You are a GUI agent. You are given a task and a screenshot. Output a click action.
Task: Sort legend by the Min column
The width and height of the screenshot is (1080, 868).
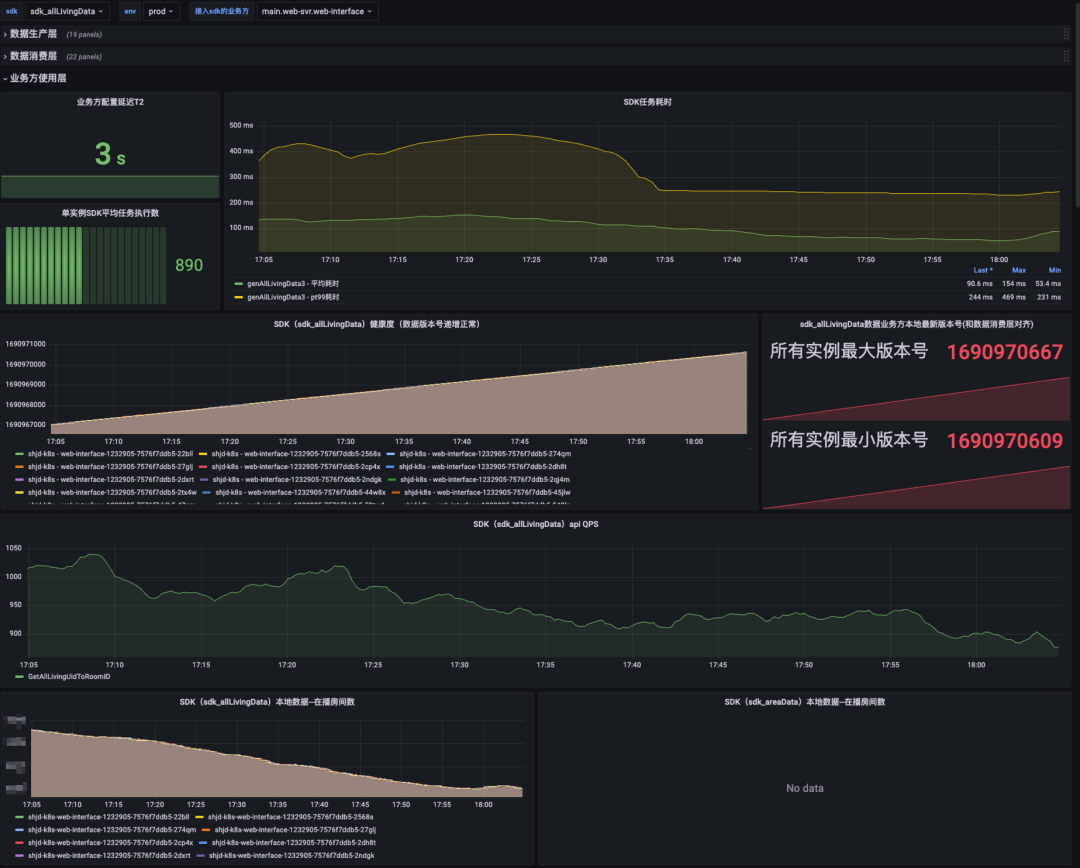point(1055,270)
